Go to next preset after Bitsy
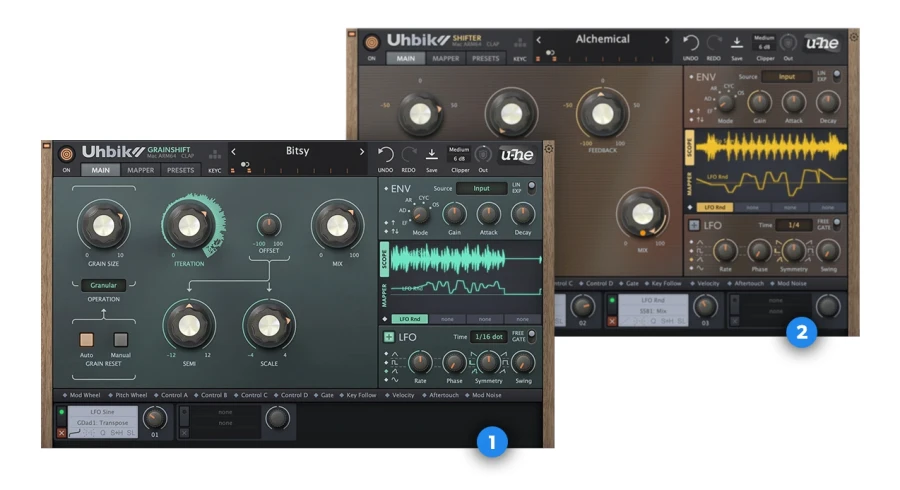The image size is (900, 490). [x=362, y=151]
